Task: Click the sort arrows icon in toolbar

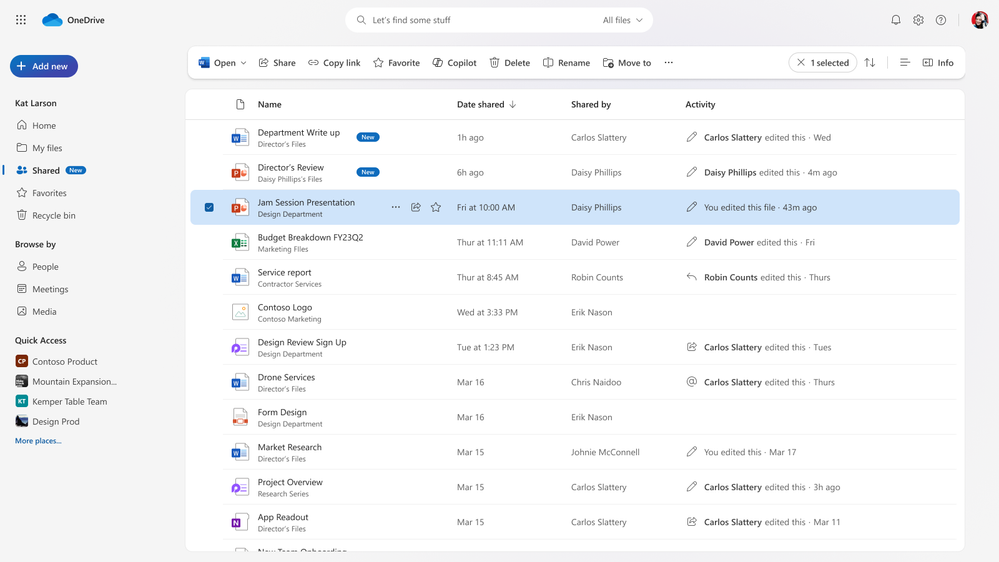Action: pos(870,63)
